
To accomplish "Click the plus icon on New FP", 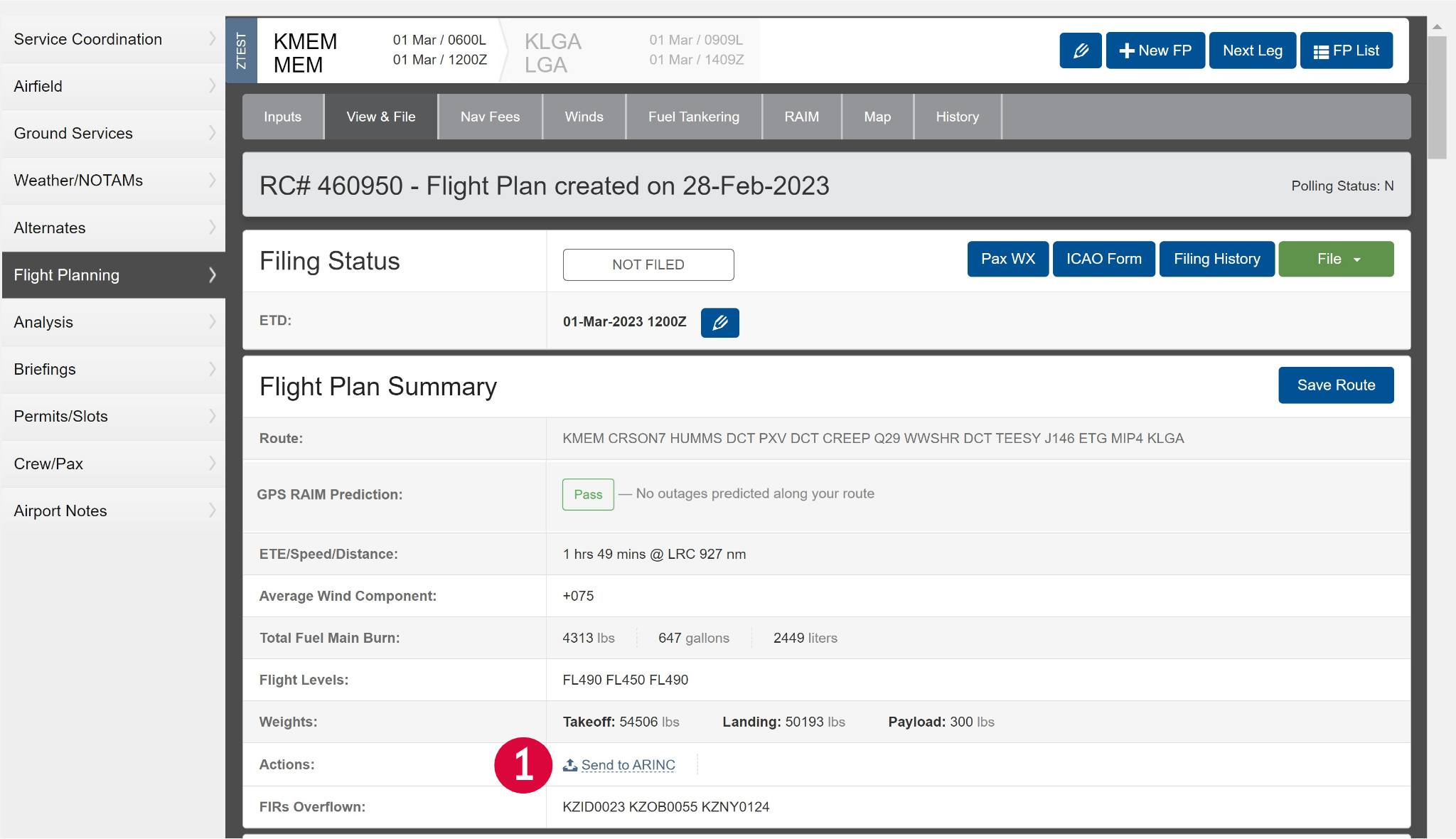I will (x=1126, y=51).
